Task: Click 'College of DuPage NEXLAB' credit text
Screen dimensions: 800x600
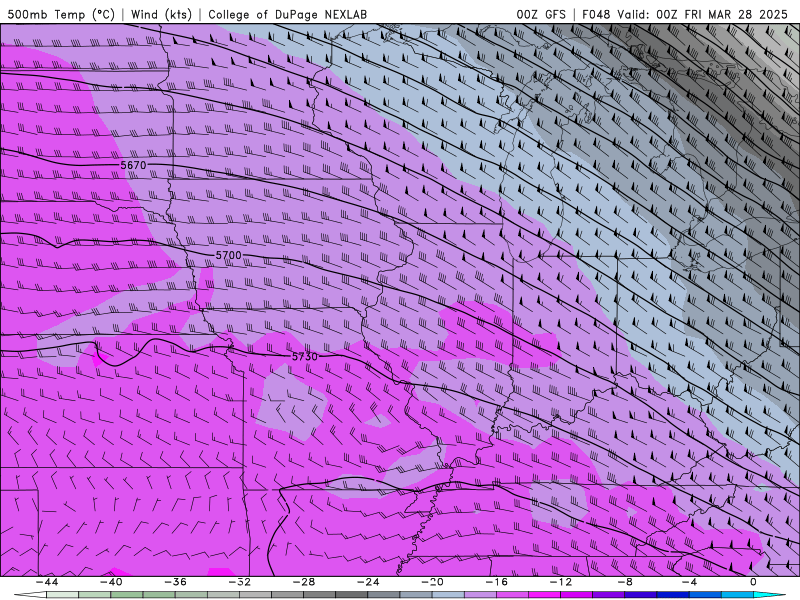Action: [x=287, y=14]
